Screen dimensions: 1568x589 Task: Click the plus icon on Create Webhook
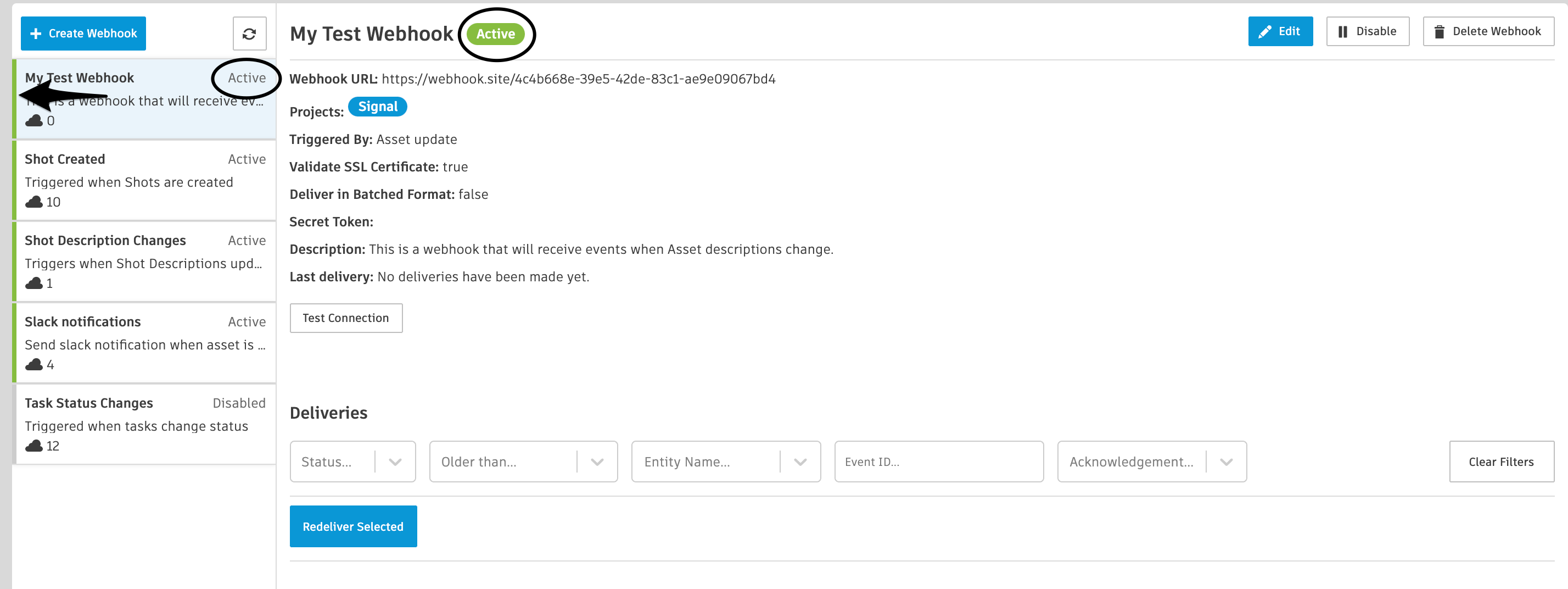coord(36,34)
